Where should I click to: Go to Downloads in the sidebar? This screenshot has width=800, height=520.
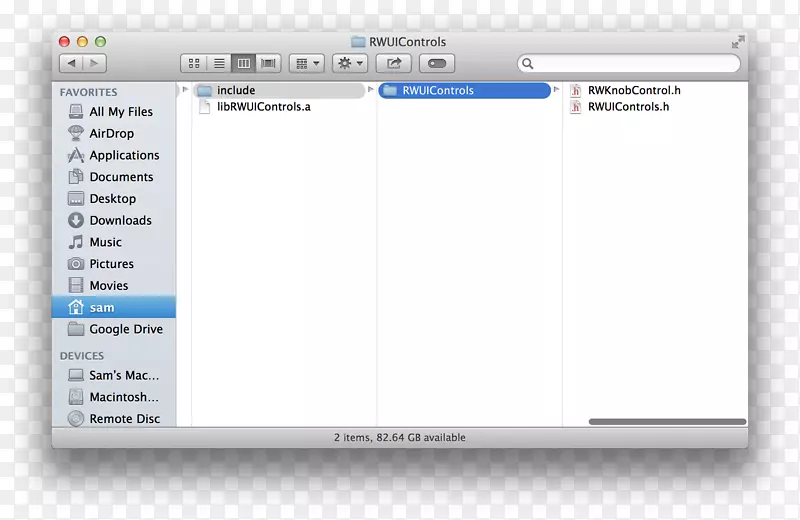pyautogui.click(x=120, y=220)
